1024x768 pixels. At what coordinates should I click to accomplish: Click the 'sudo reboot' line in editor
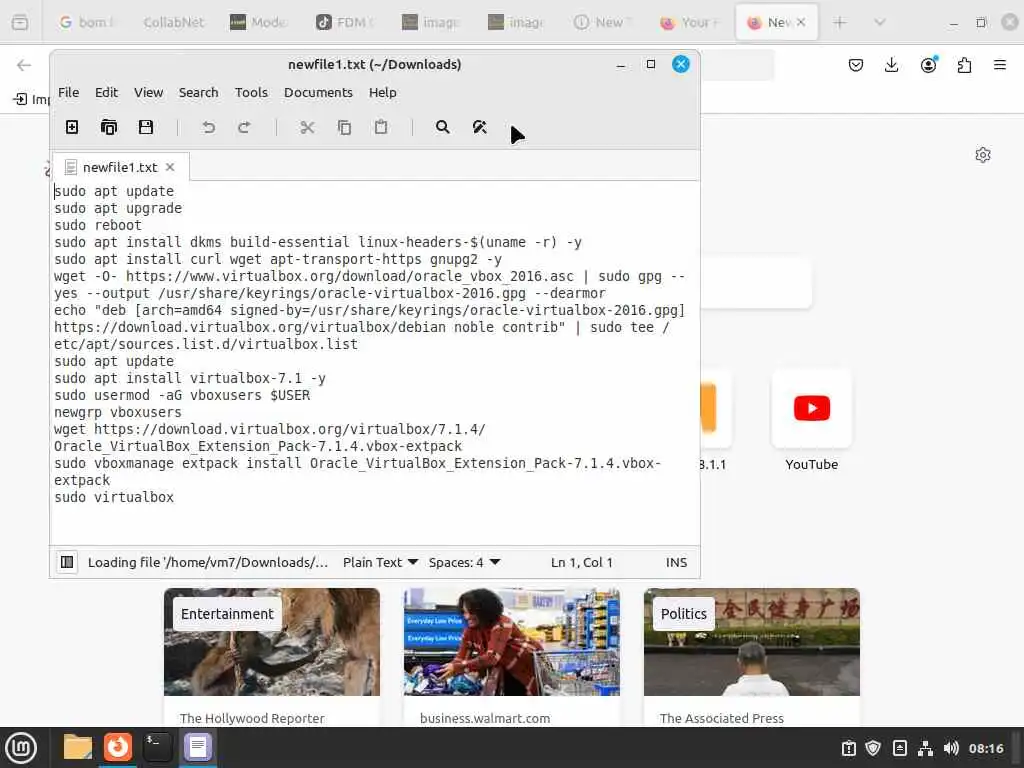coord(97,225)
